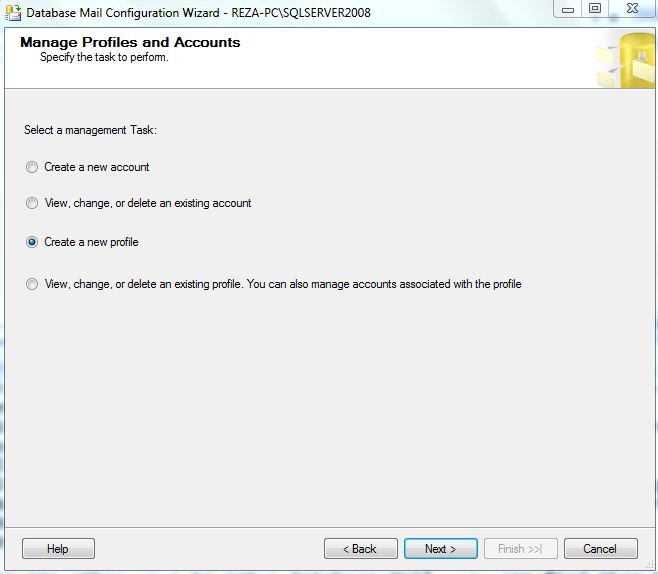Choose 'View, change, or delete an existing account'
Viewport: 658px width, 574px height.
point(32,204)
